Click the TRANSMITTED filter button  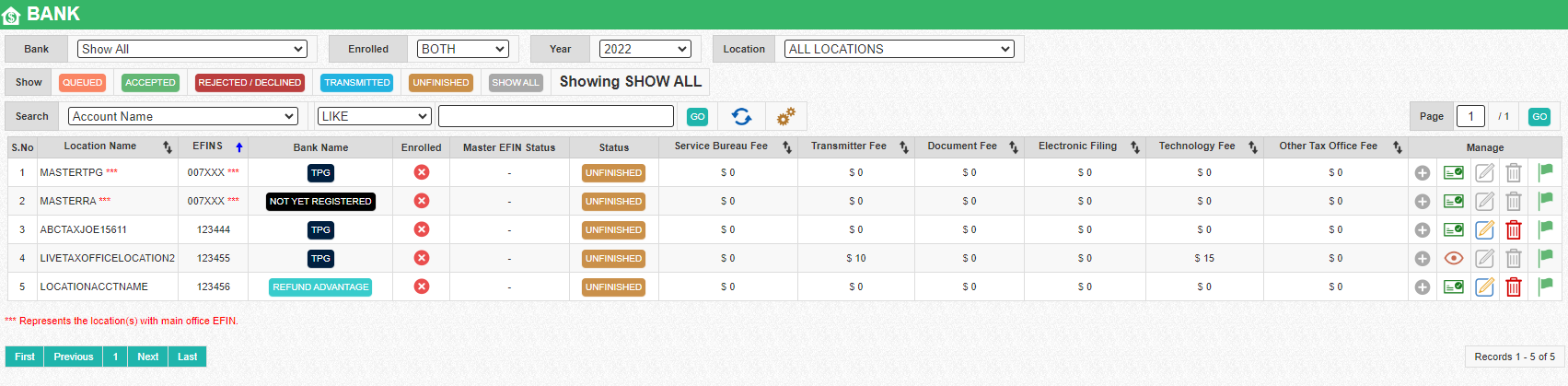[357, 83]
